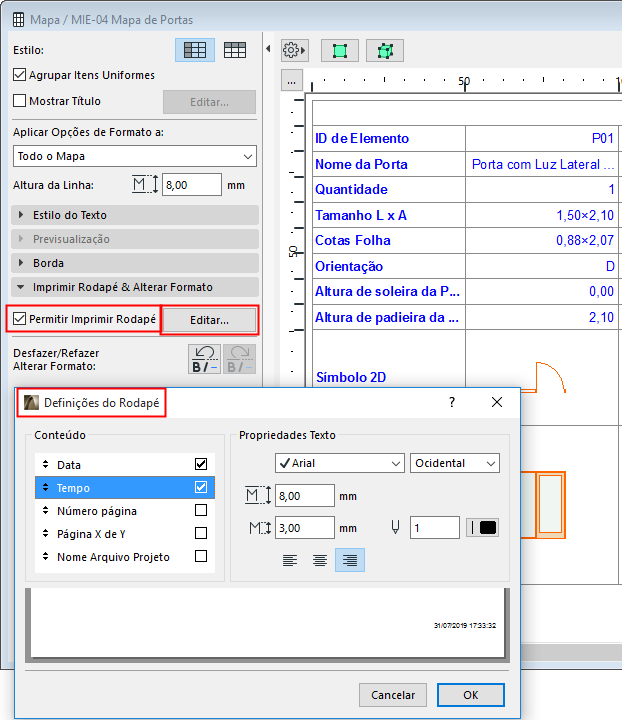Click the 3,00 mm margin field
622x720 pixels.
click(x=305, y=528)
